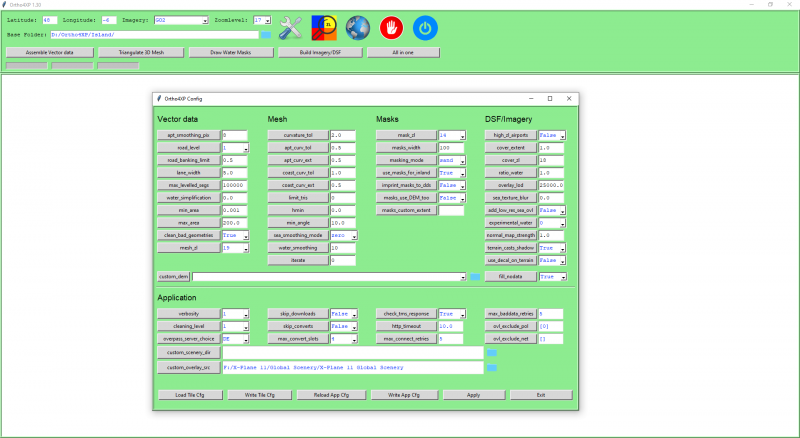Screen dimensions: 800x438
Task: Open the fill_nodata dropdown
Action: tap(563, 277)
